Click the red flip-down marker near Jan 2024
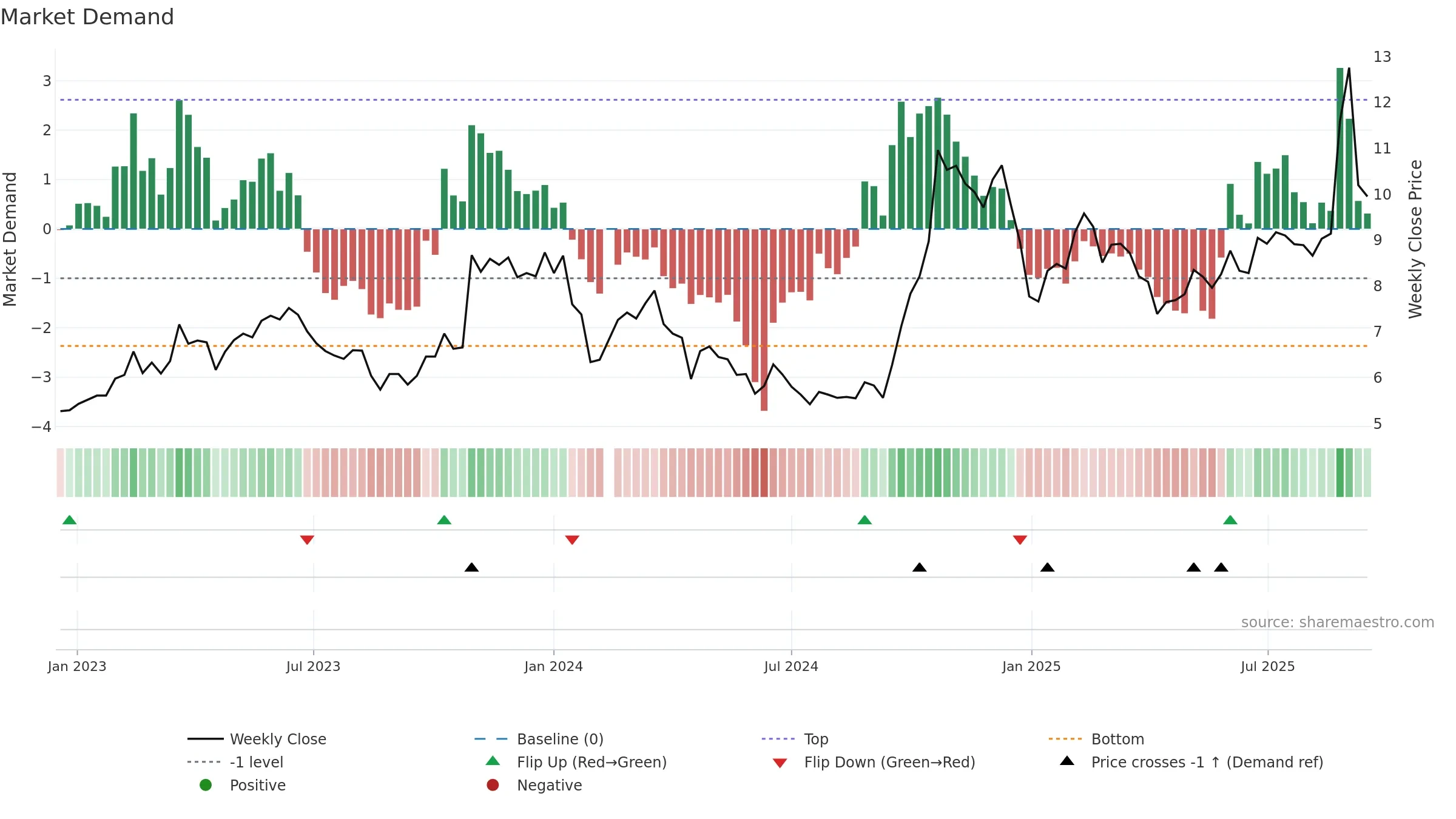The width and height of the screenshot is (1456, 819). tap(572, 540)
